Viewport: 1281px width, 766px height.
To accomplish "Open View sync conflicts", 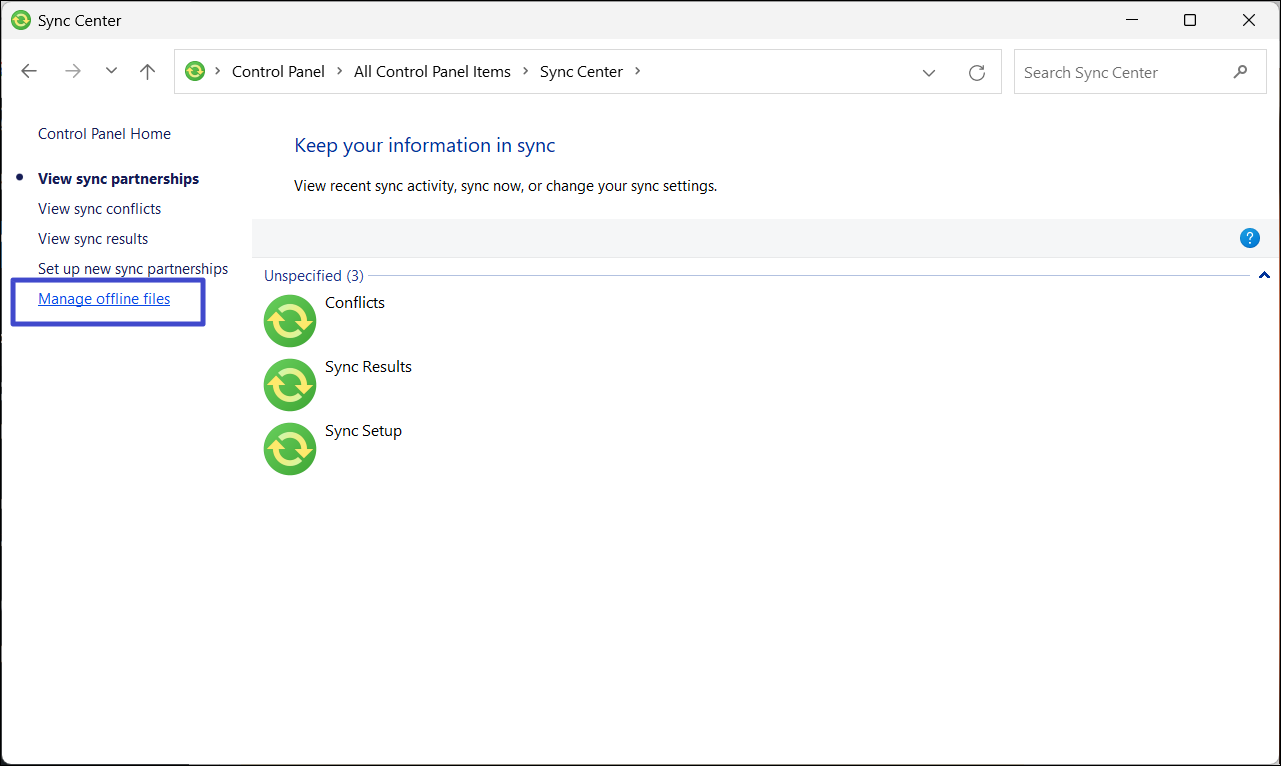I will click(99, 209).
